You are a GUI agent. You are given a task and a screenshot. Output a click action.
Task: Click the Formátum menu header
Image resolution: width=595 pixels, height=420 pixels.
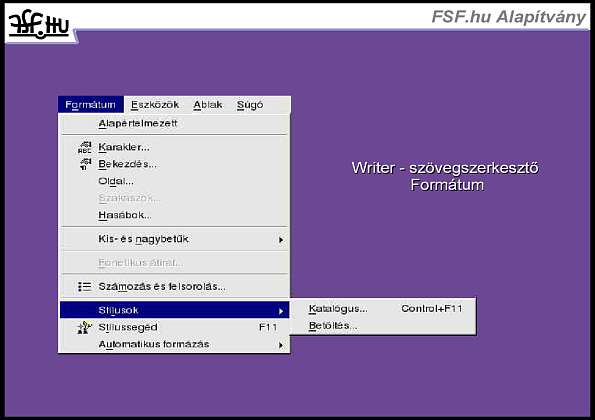pos(90,105)
